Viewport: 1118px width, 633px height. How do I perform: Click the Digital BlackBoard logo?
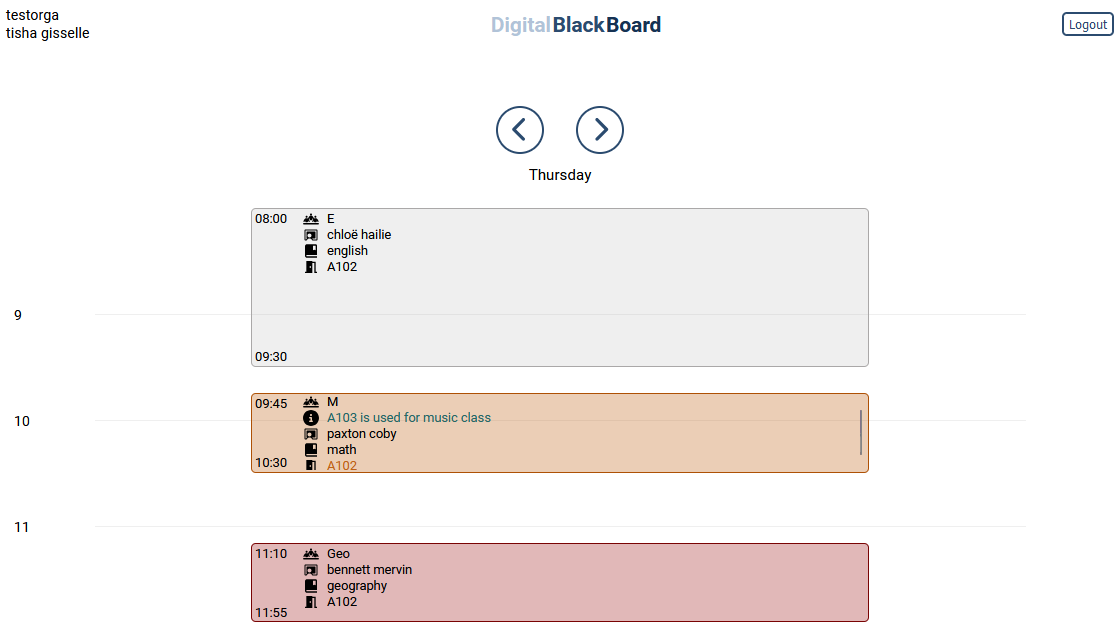coord(575,25)
